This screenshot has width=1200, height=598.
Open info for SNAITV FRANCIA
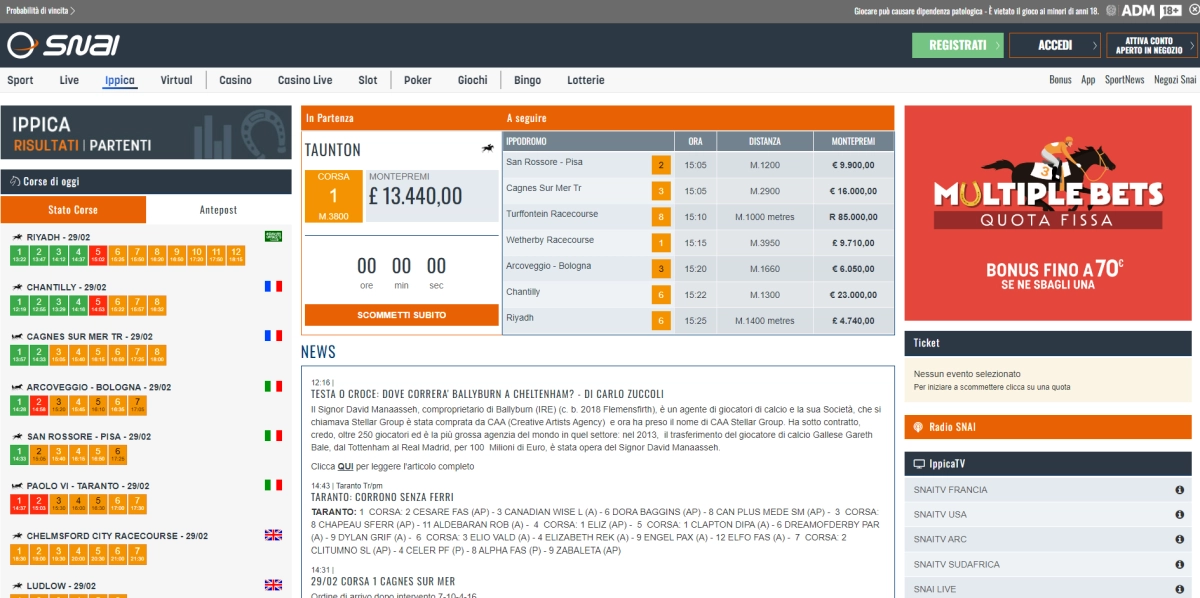(1179, 490)
